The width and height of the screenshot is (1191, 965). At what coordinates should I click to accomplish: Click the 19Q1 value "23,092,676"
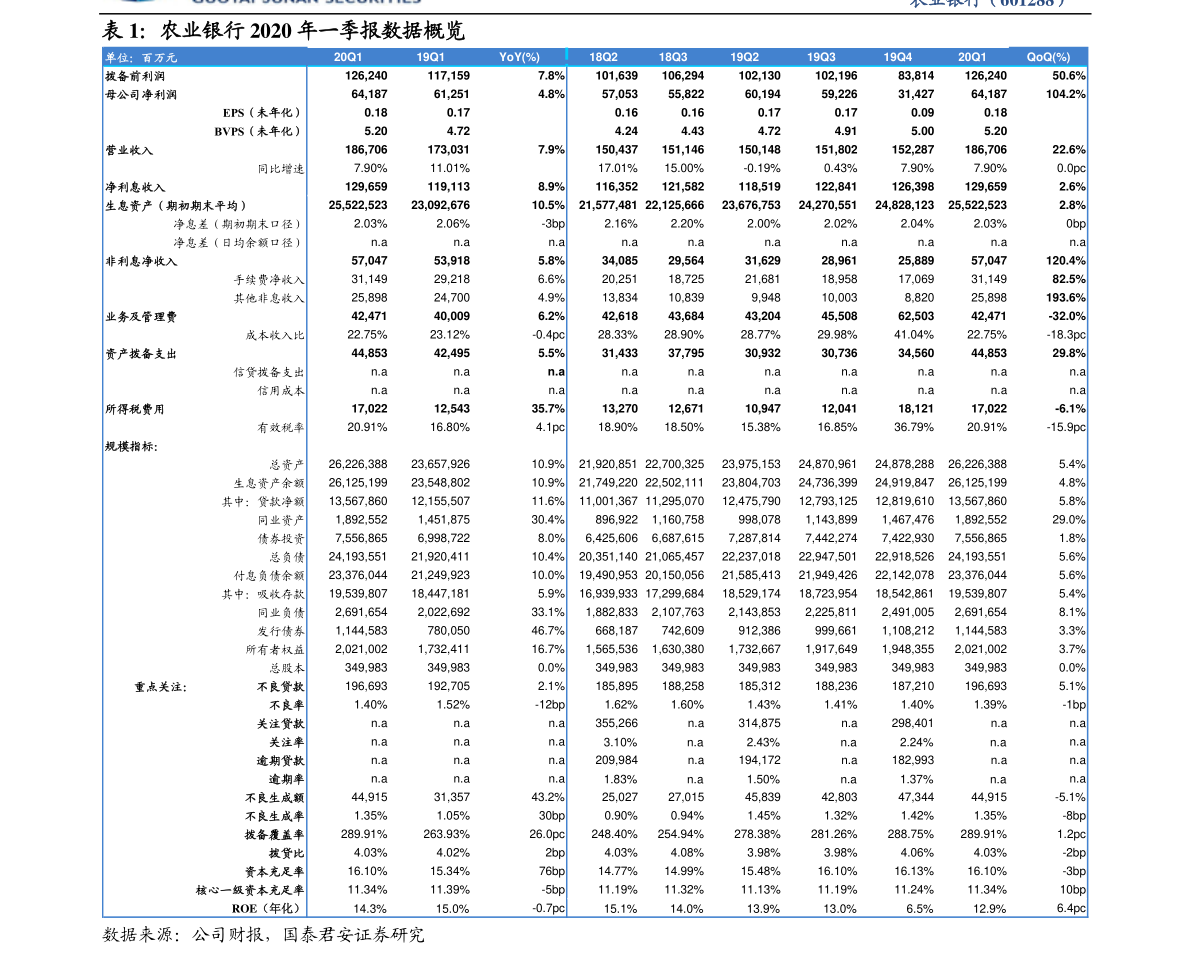coord(441,205)
